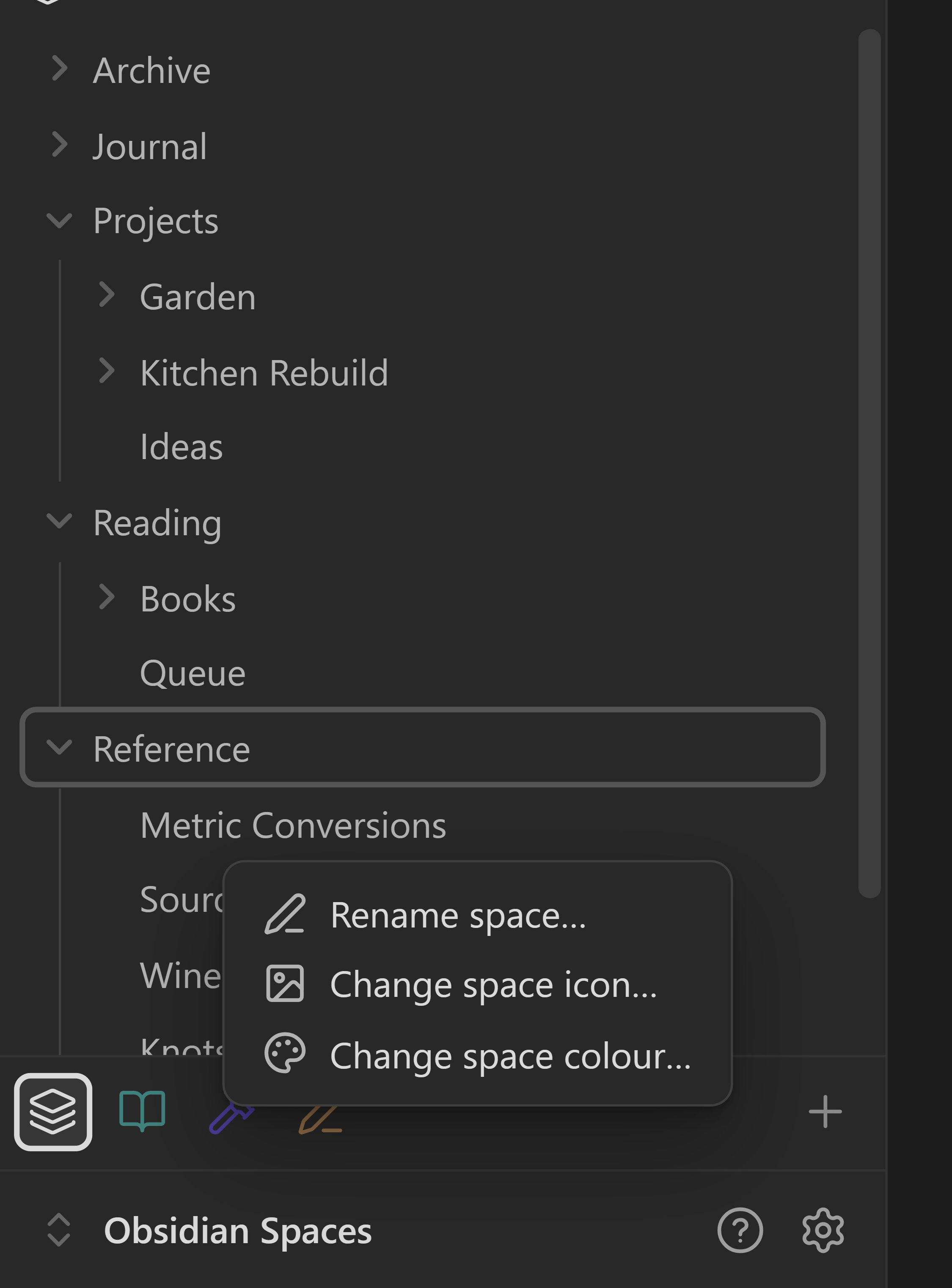Select the Kitchen Rebuild folder label
This screenshot has width=952, height=1288.
pos(264,373)
